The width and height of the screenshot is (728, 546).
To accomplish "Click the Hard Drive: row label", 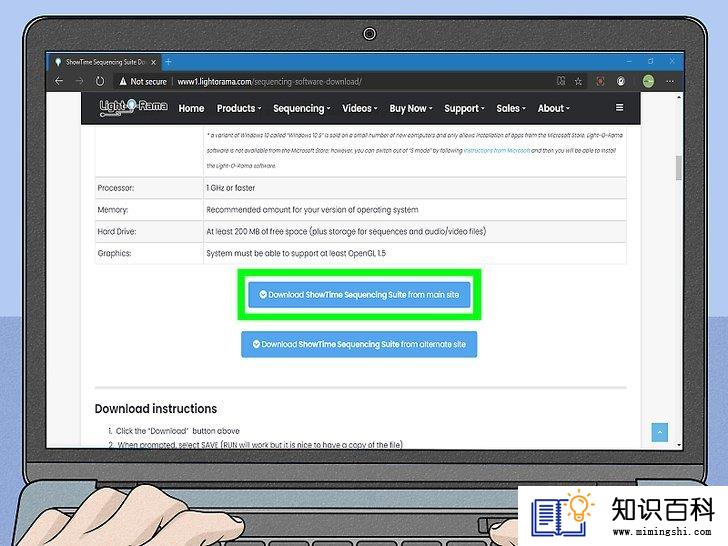I will [117, 232].
